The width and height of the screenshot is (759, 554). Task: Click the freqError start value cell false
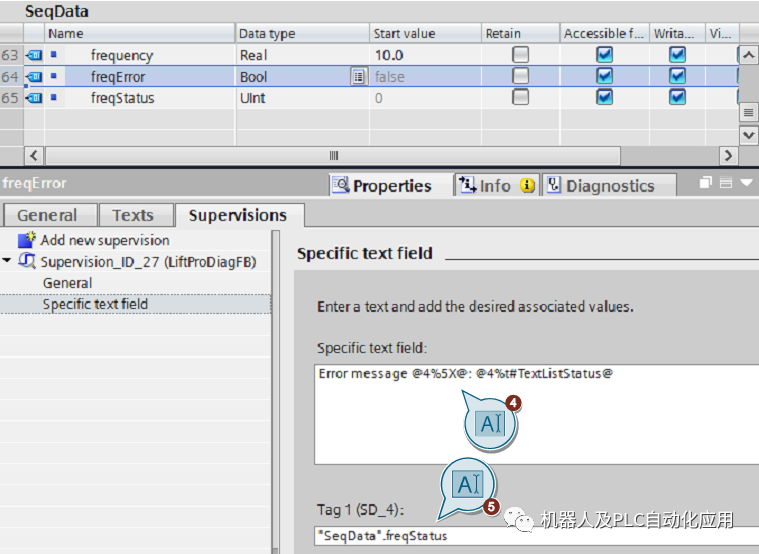pyautogui.click(x=425, y=77)
